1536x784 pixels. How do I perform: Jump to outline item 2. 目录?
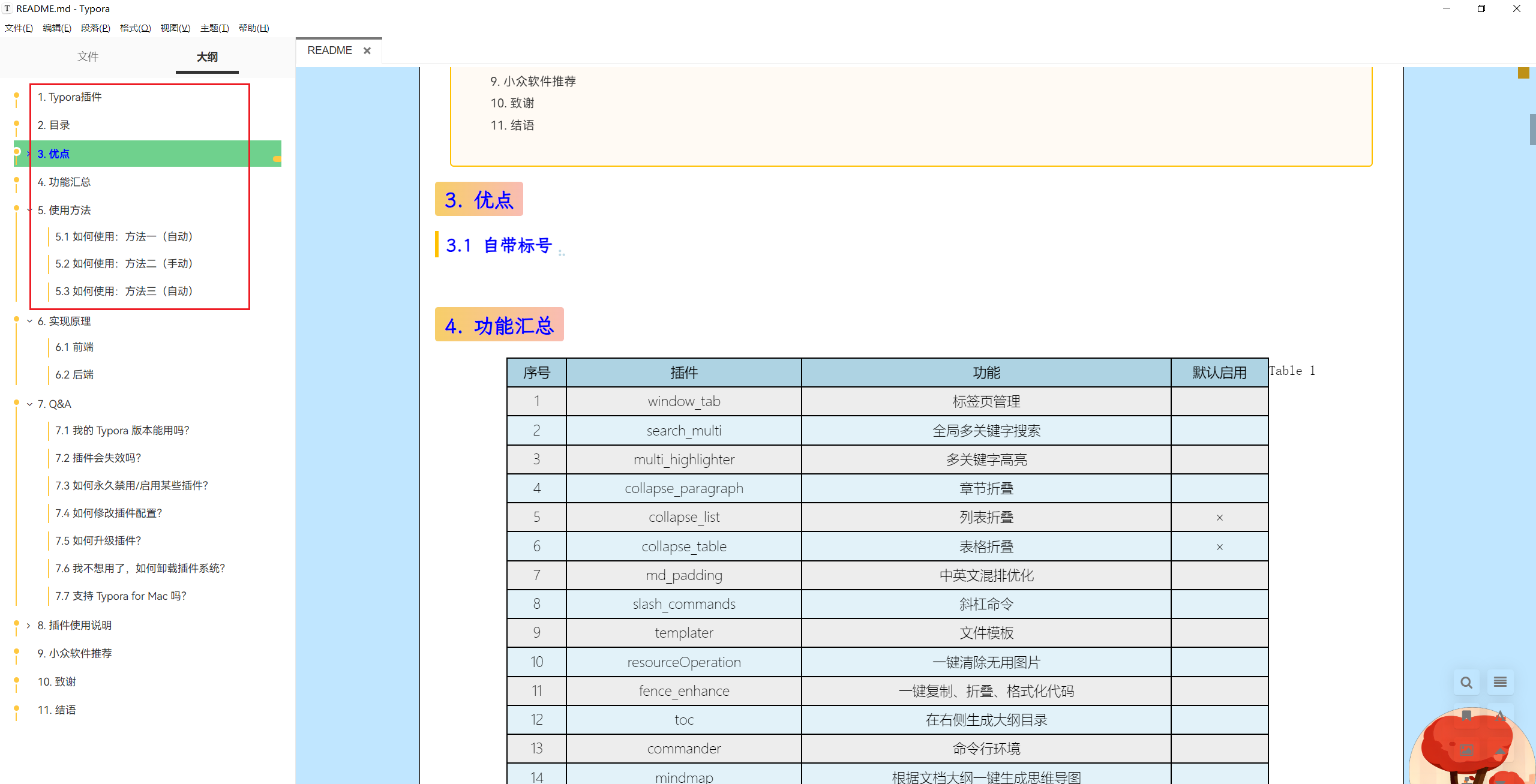click(53, 125)
